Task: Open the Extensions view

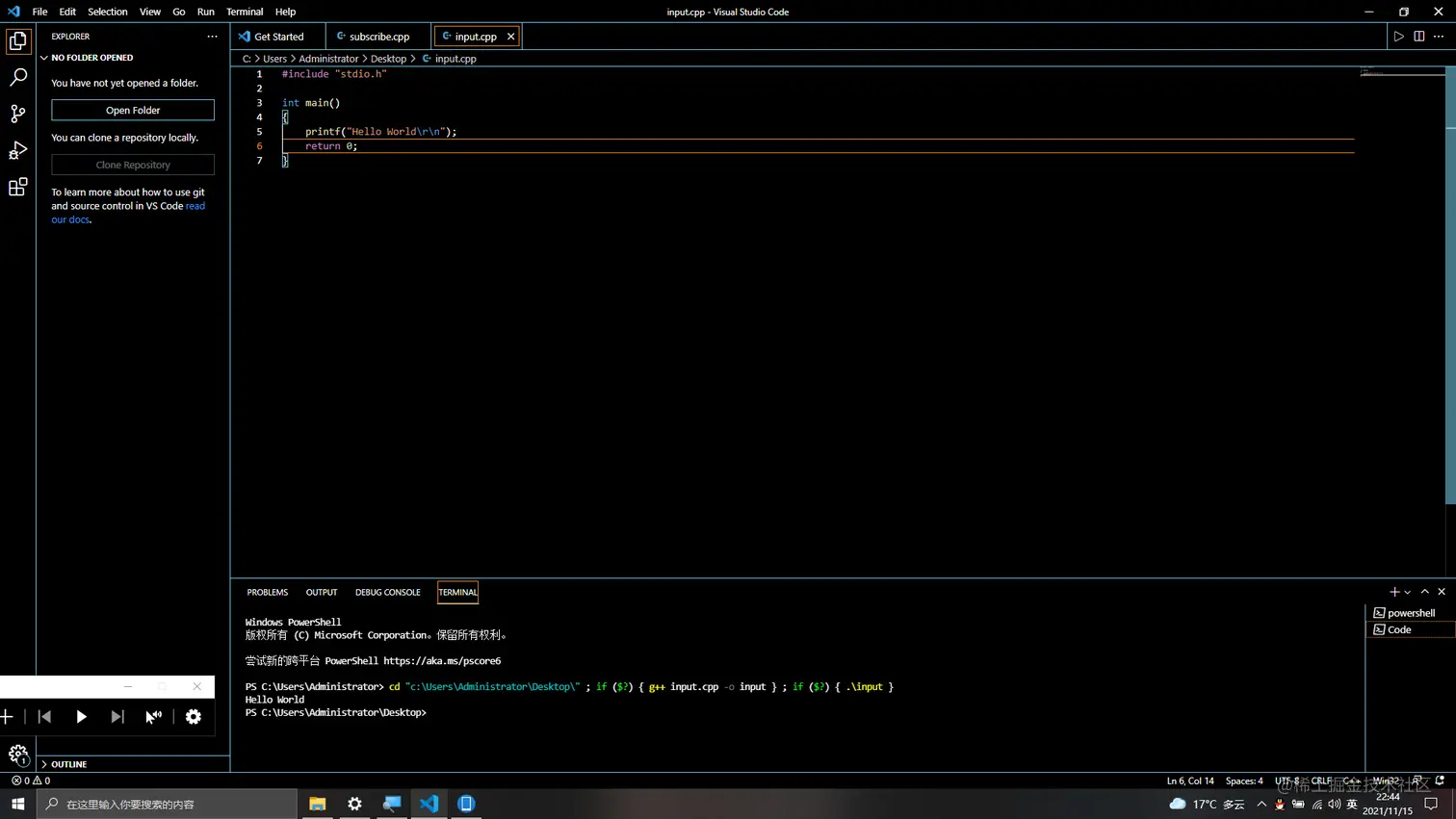Action: coord(17,187)
